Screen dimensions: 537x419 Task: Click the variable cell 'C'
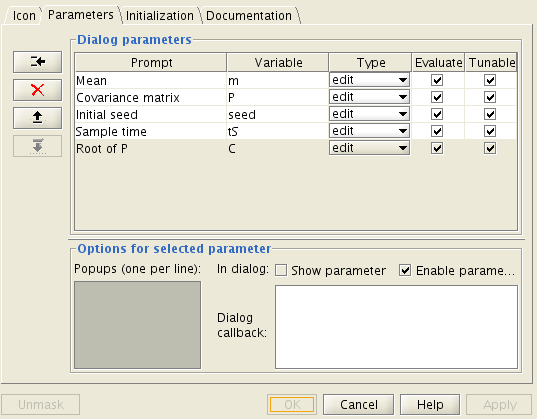coord(278,148)
